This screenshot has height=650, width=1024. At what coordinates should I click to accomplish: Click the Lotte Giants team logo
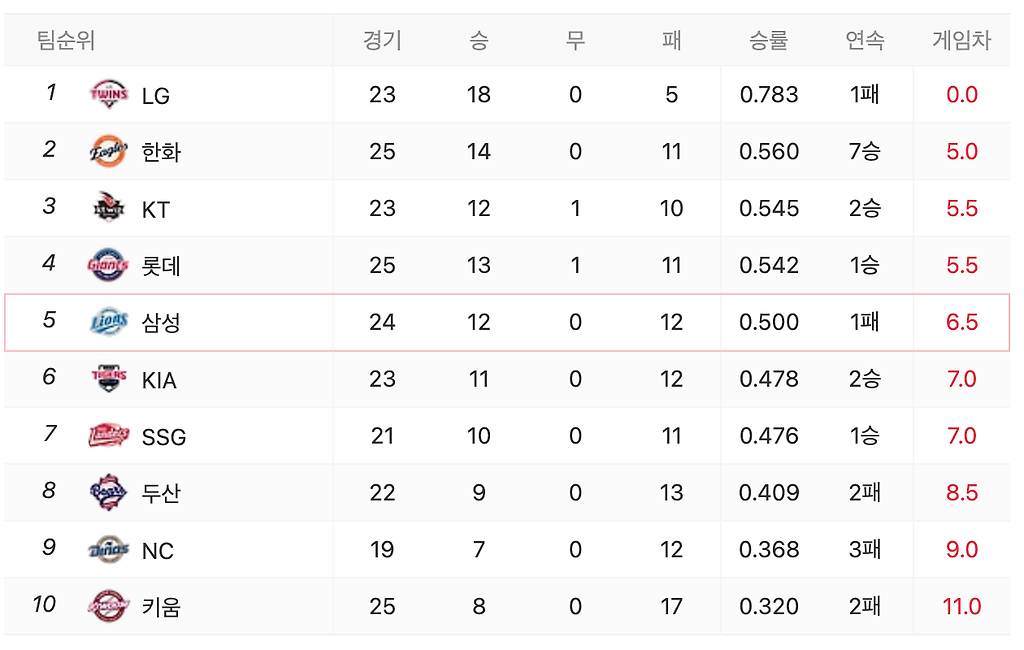click(x=108, y=265)
